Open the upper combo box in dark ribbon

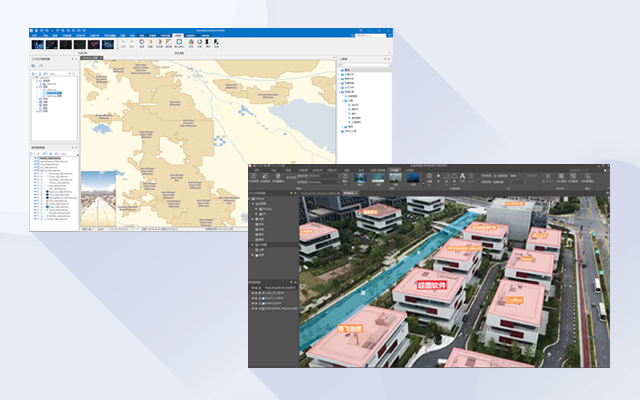point(324,176)
